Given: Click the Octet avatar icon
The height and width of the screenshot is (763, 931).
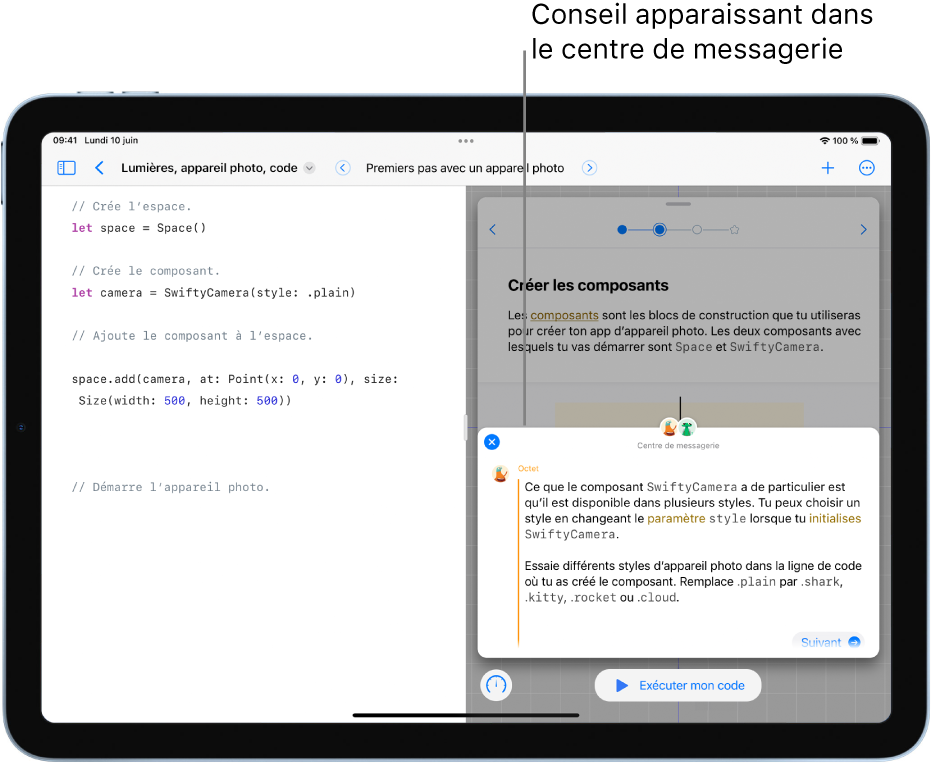Looking at the screenshot, I should pyautogui.click(x=501, y=474).
